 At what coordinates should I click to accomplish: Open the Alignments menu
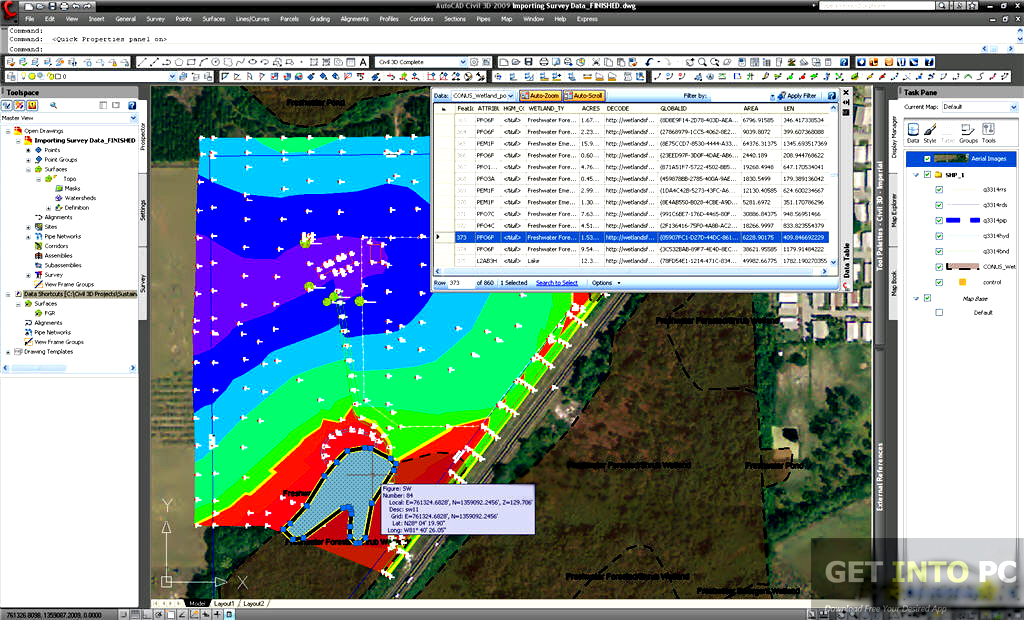point(355,19)
